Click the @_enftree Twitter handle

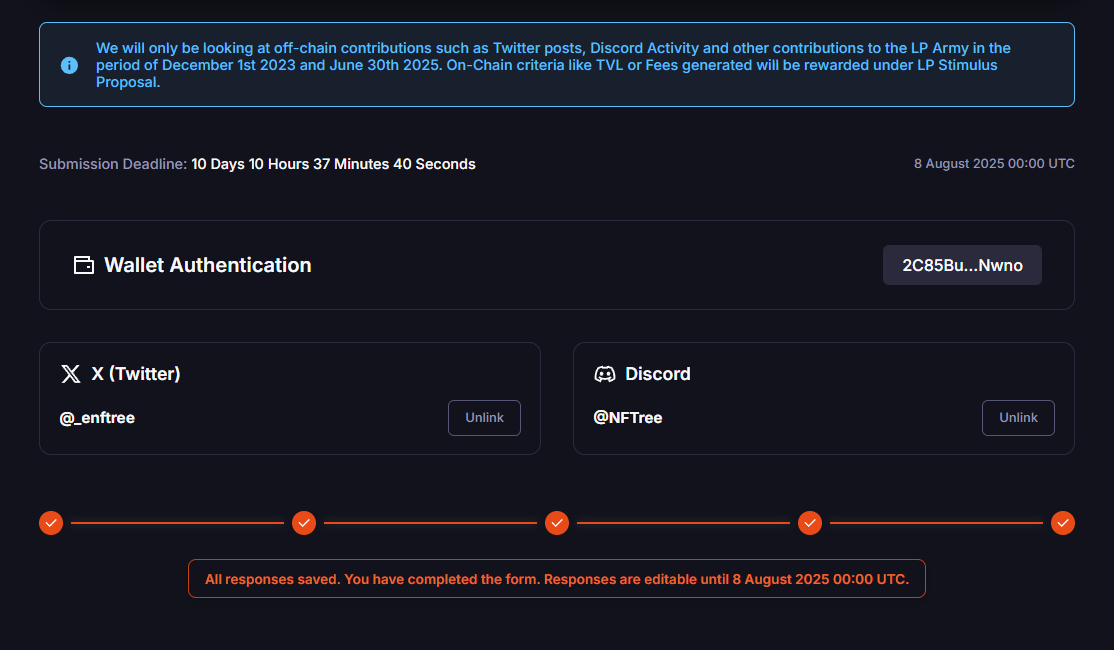(97, 418)
